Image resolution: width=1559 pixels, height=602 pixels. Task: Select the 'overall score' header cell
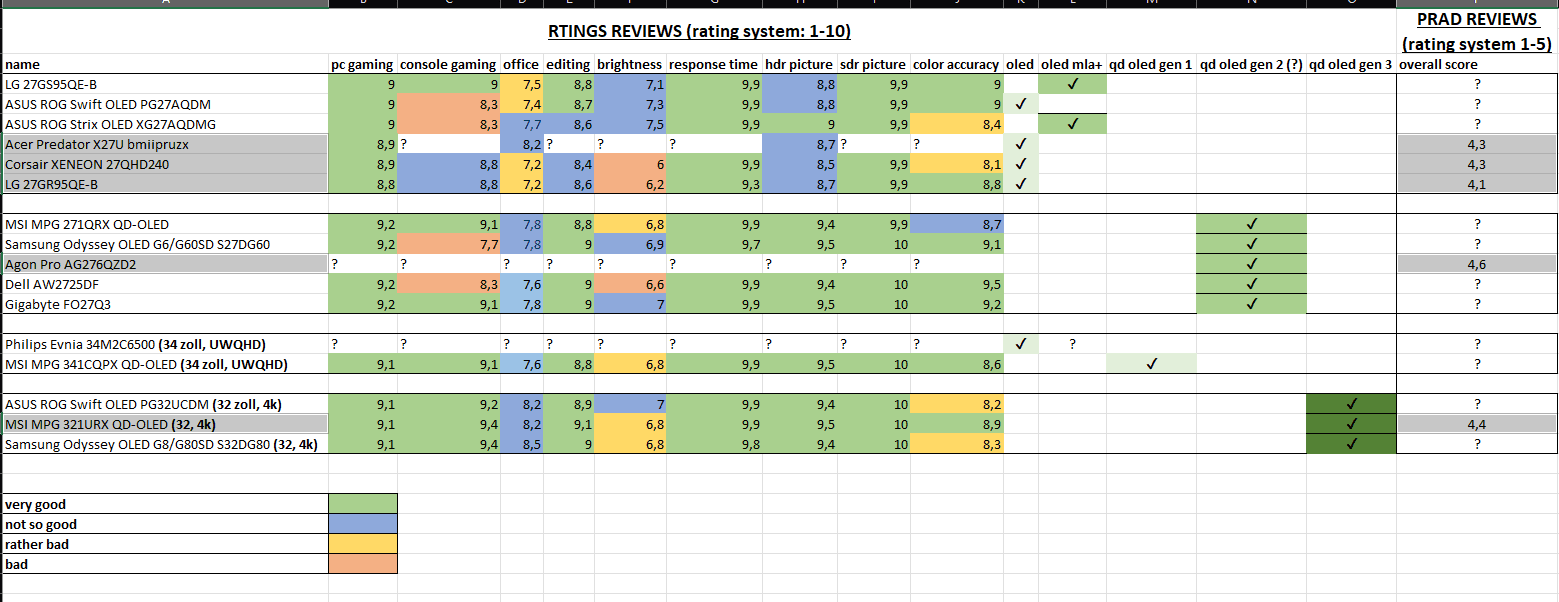(x=1477, y=64)
